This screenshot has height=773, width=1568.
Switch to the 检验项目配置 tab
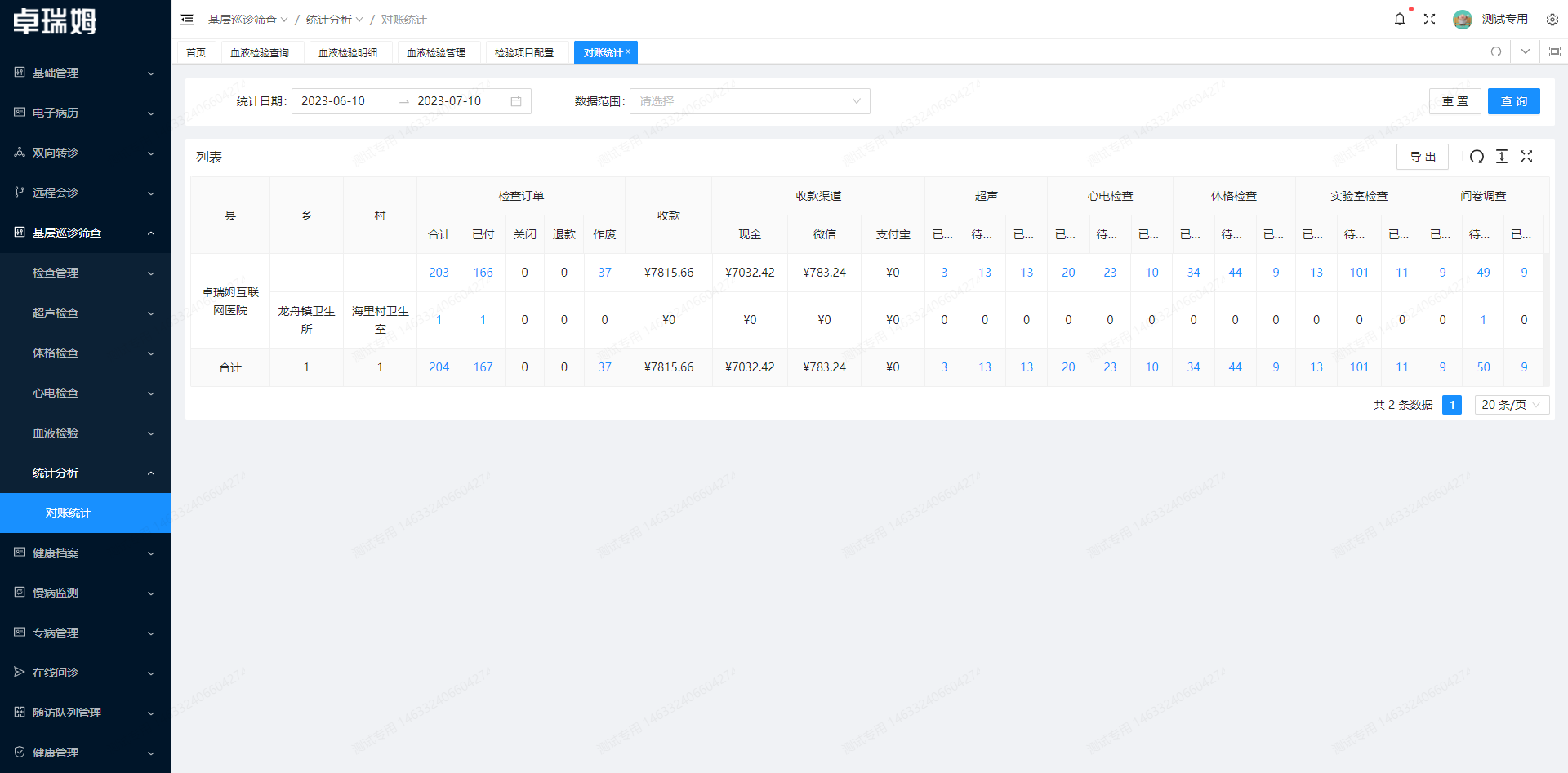pyautogui.click(x=524, y=52)
